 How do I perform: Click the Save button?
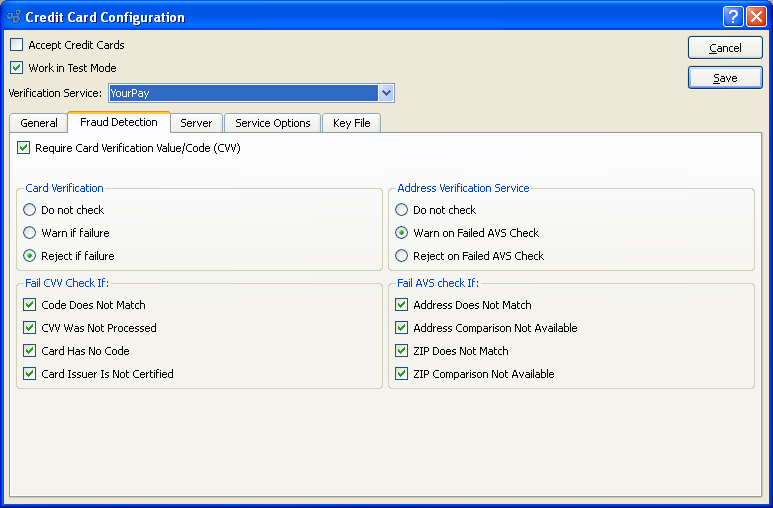click(724, 78)
